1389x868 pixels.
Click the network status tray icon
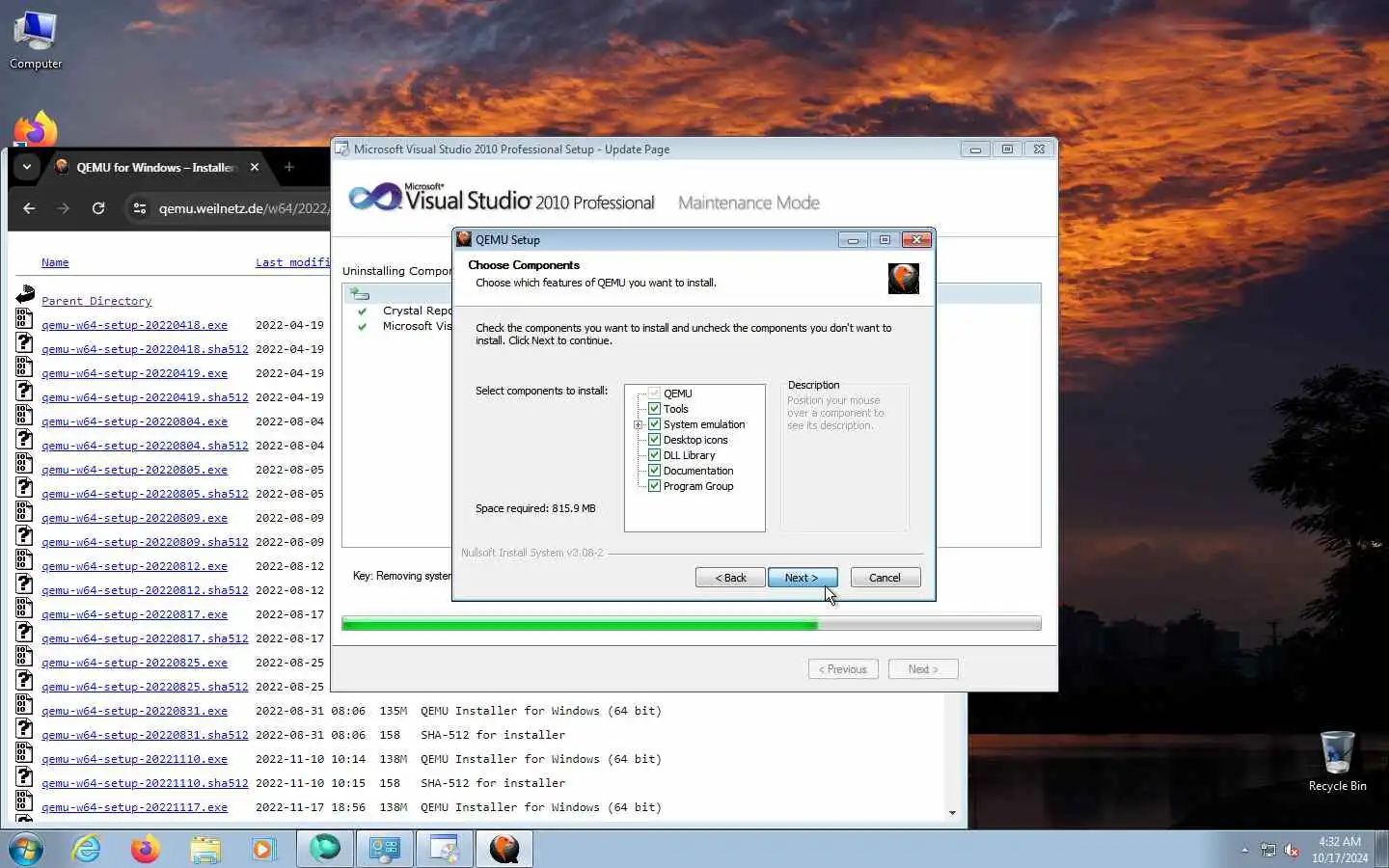coord(1267,850)
